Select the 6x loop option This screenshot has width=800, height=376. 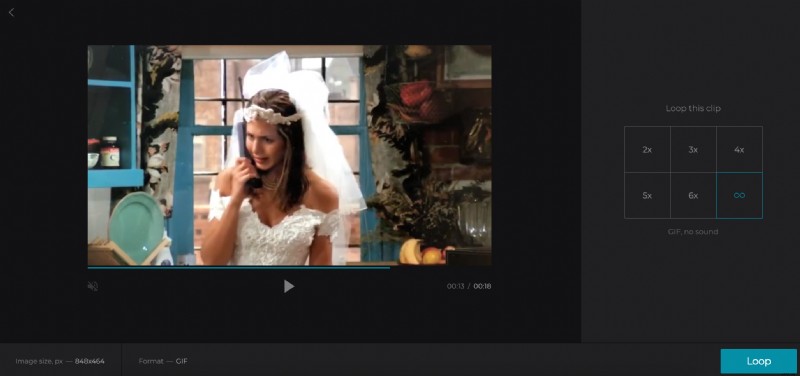click(693, 195)
